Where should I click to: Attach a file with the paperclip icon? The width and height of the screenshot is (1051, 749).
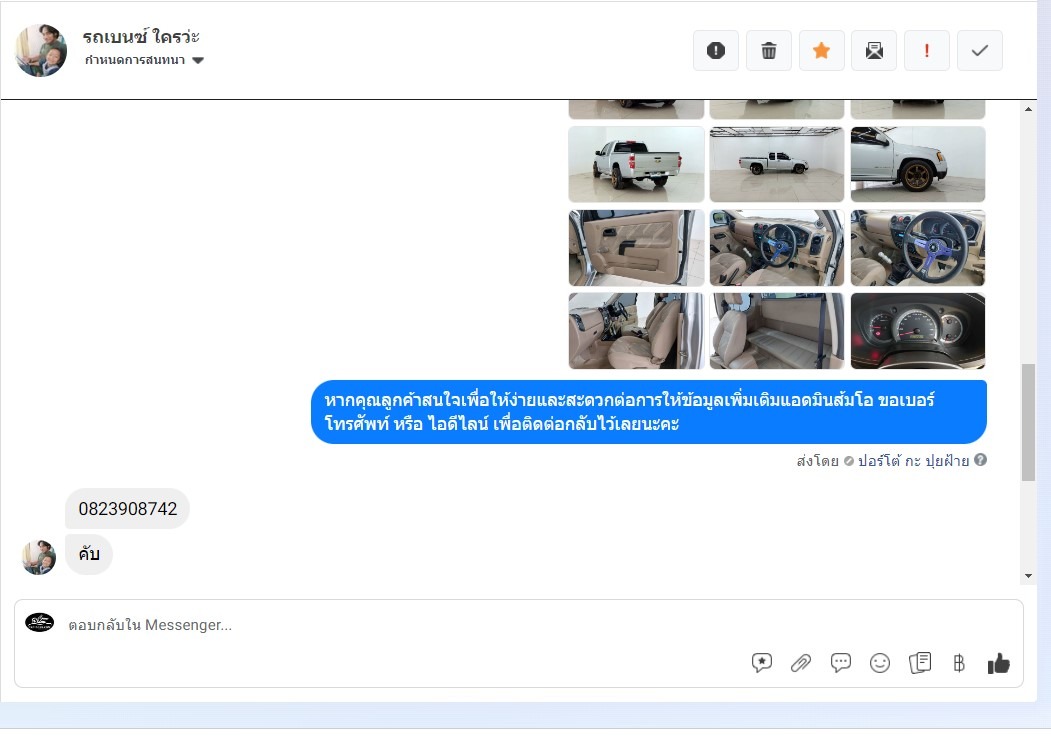801,663
